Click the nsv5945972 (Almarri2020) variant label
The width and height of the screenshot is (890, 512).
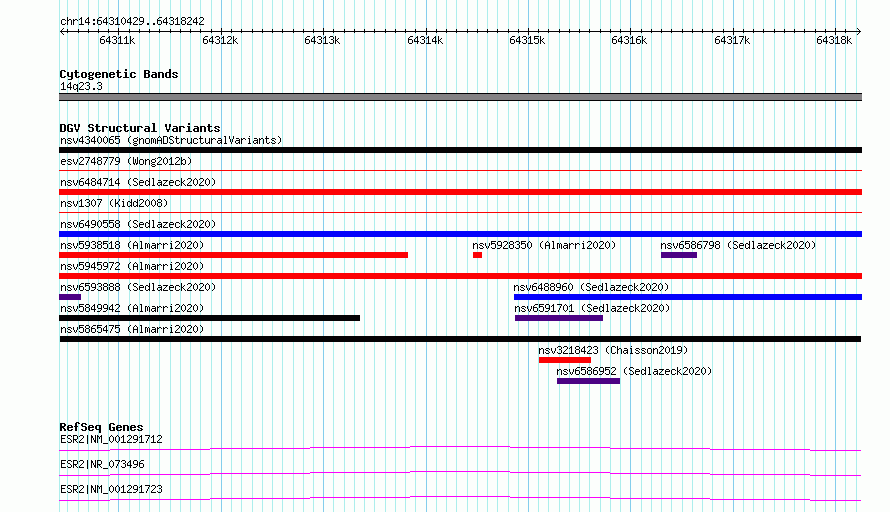(132, 266)
